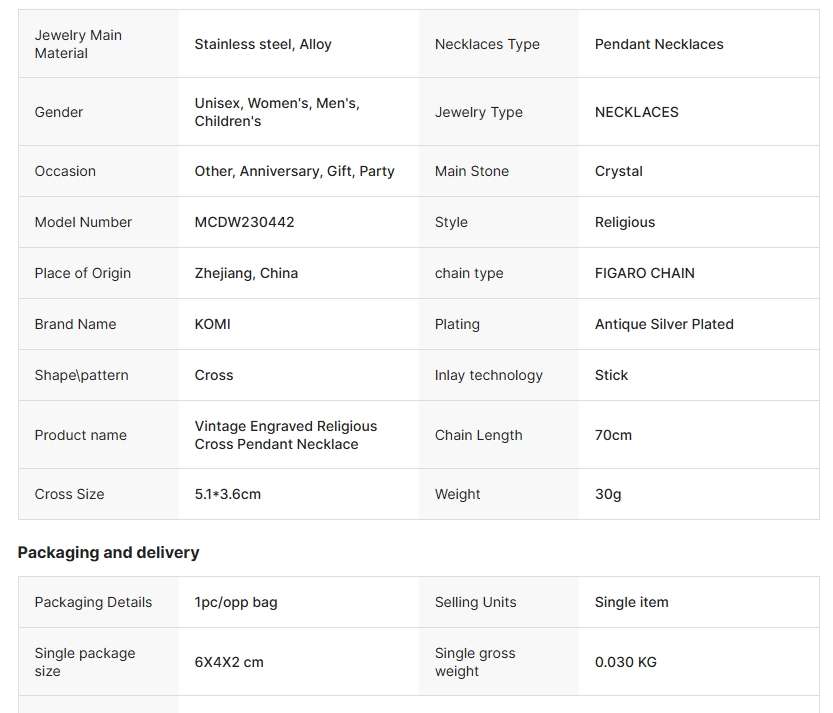Click the 'Zhejiang, China' origin value
Viewport: 833px width, 713px height.
[246, 273]
